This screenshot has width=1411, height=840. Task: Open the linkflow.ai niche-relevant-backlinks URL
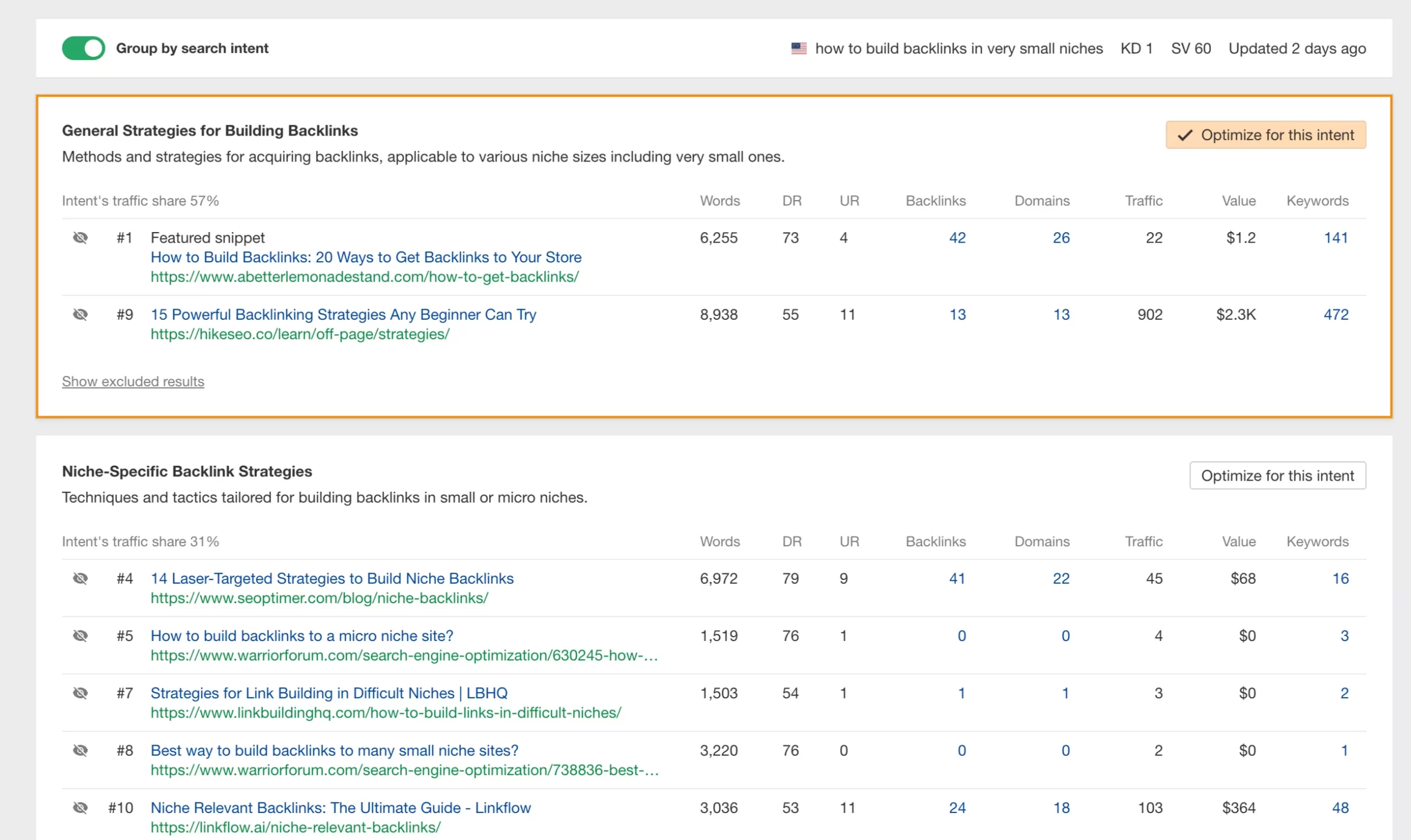tap(295, 827)
